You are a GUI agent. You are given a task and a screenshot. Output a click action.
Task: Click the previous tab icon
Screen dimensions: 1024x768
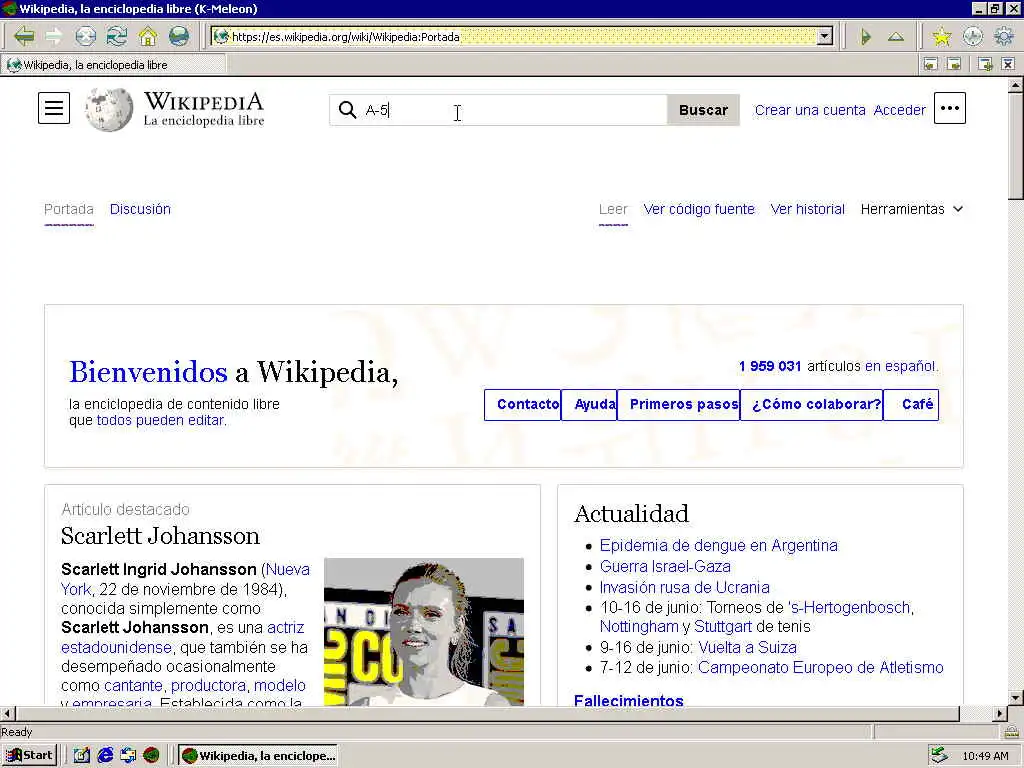point(931,64)
